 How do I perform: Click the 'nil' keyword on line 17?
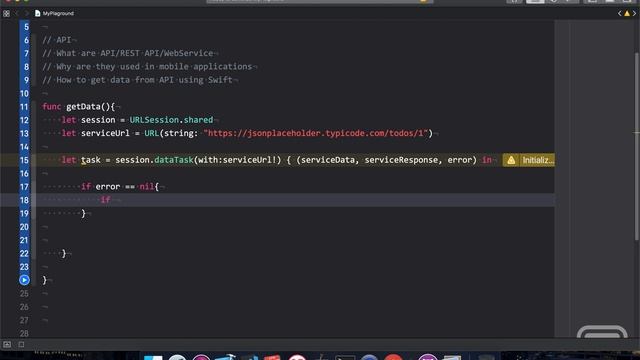tap(147, 187)
